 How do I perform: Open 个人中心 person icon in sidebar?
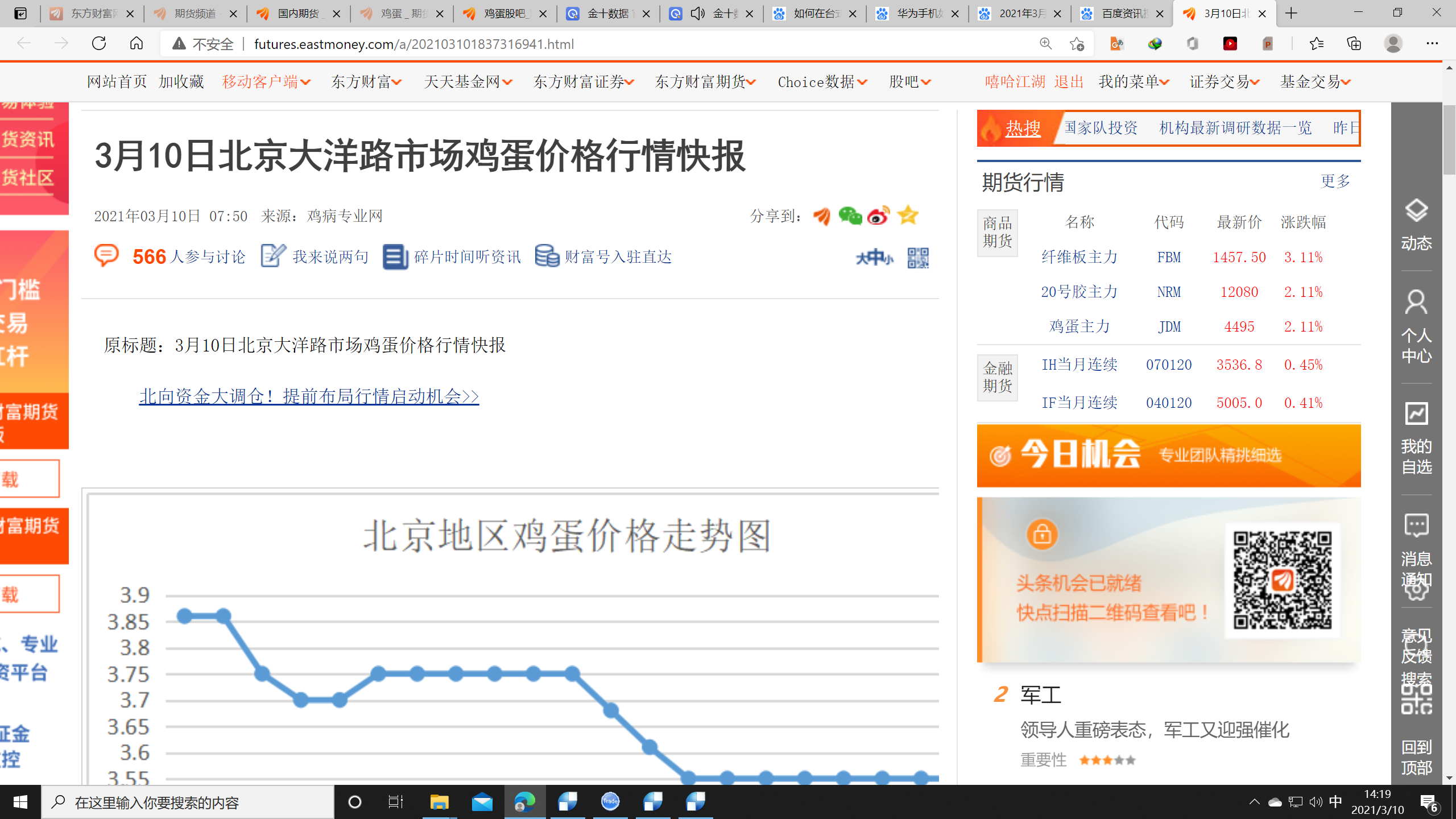pyautogui.click(x=1416, y=303)
